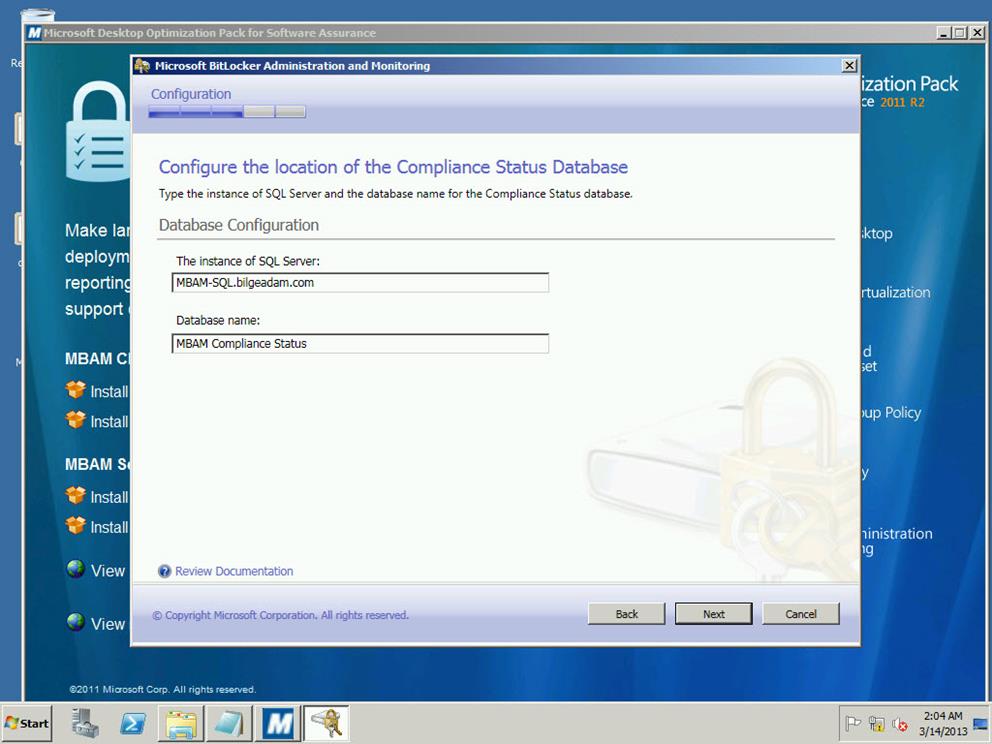Click the notepad taskbar icon

point(229,723)
